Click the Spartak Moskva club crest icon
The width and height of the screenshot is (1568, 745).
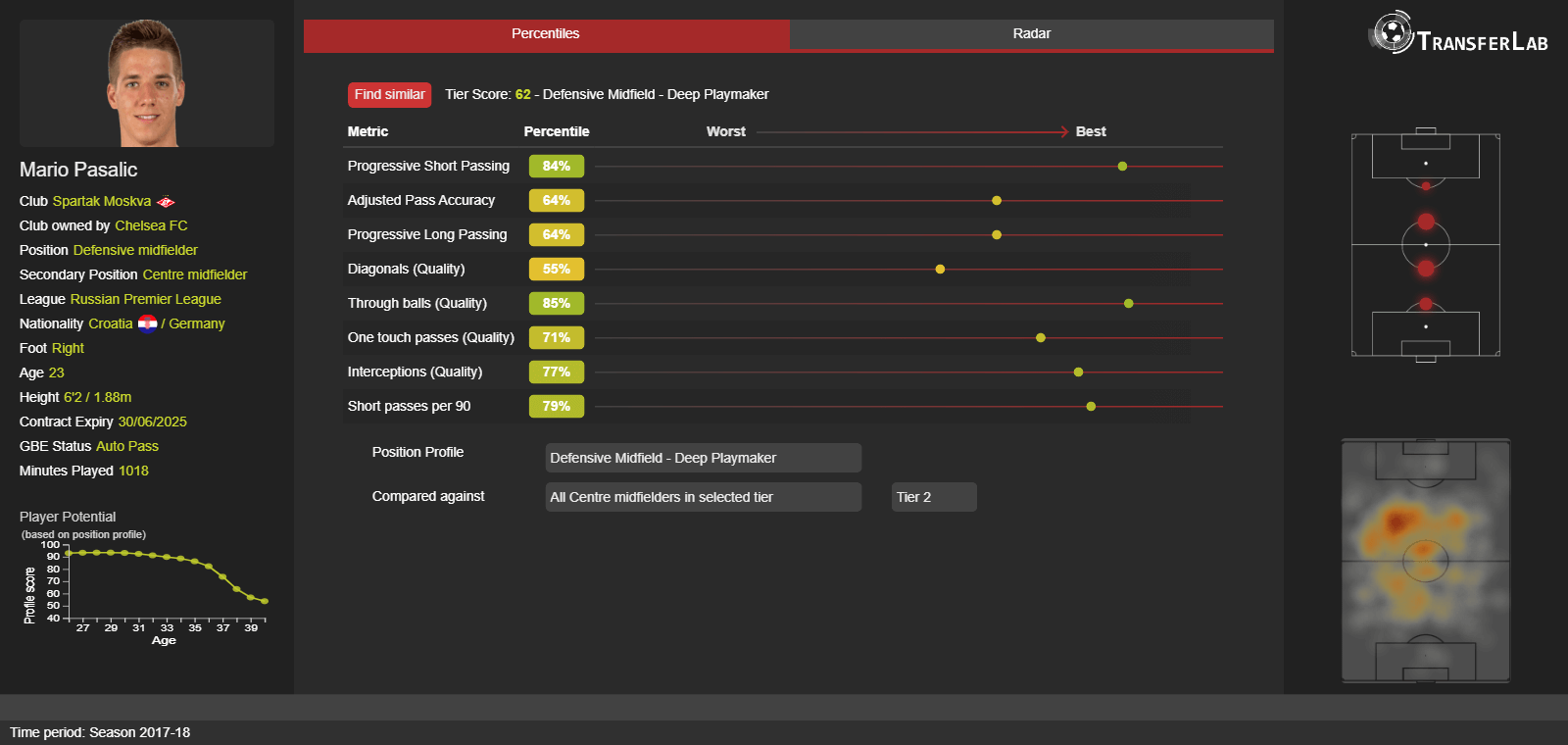166,202
